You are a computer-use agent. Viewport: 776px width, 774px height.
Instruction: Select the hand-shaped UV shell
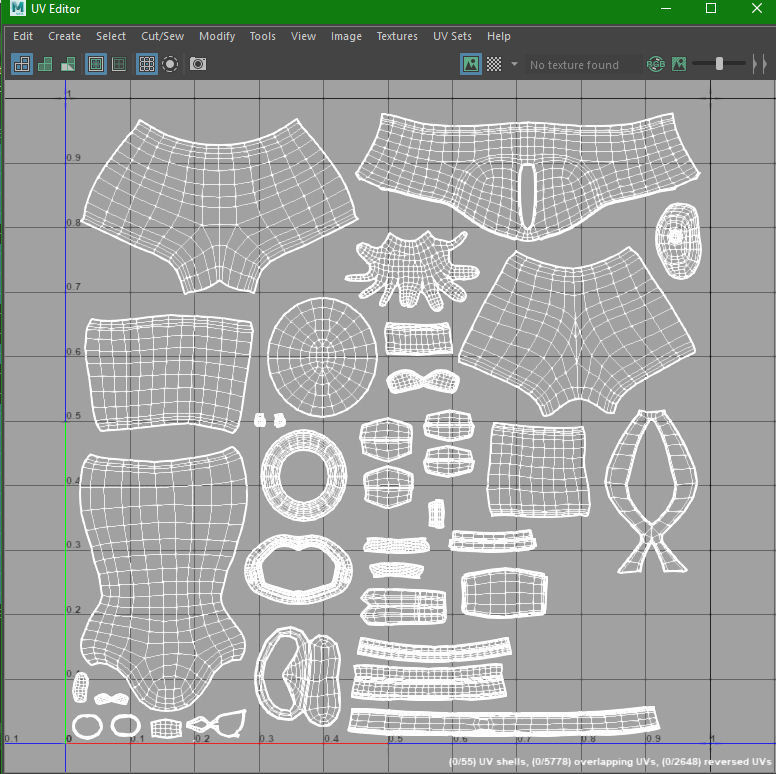pyautogui.click(x=412, y=269)
